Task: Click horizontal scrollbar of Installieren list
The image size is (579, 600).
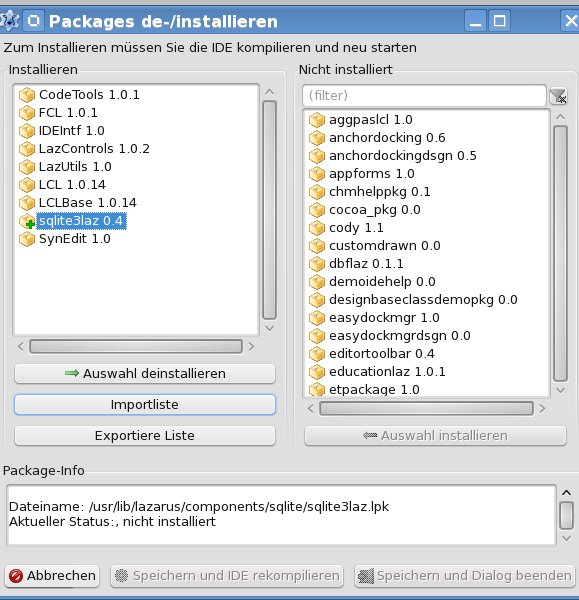Action: pyautogui.click(x=136, y=347)
